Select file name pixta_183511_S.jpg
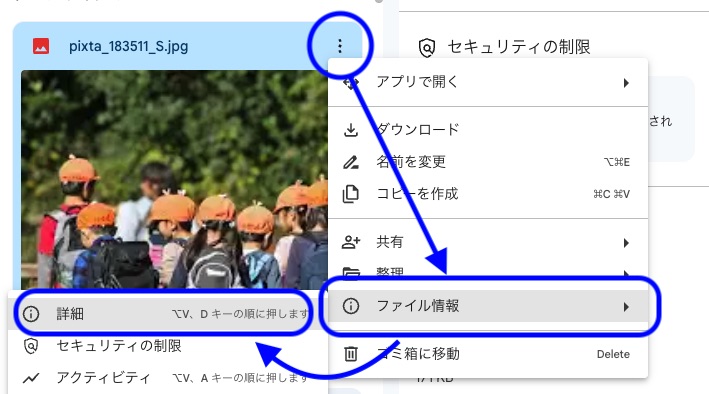 point(128,46)
